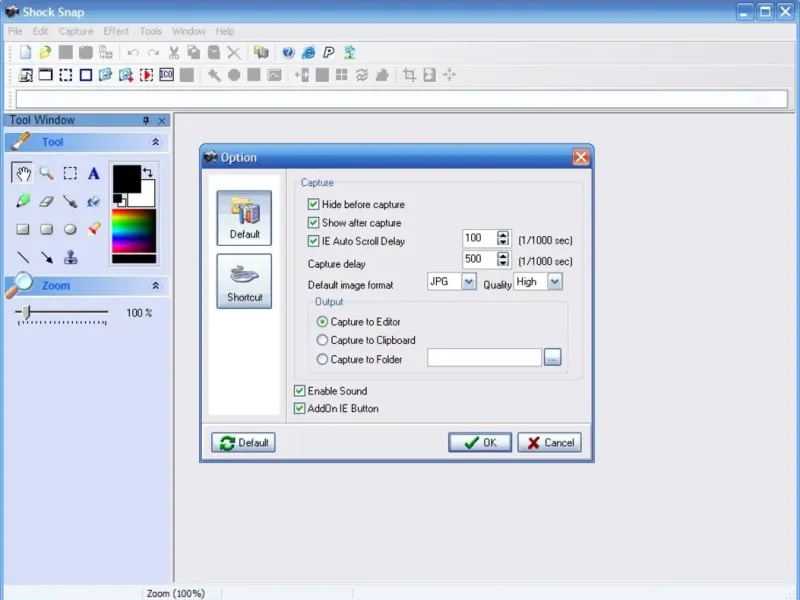
Task: Click the Default reset button at bottom
Action: point(243,442)
